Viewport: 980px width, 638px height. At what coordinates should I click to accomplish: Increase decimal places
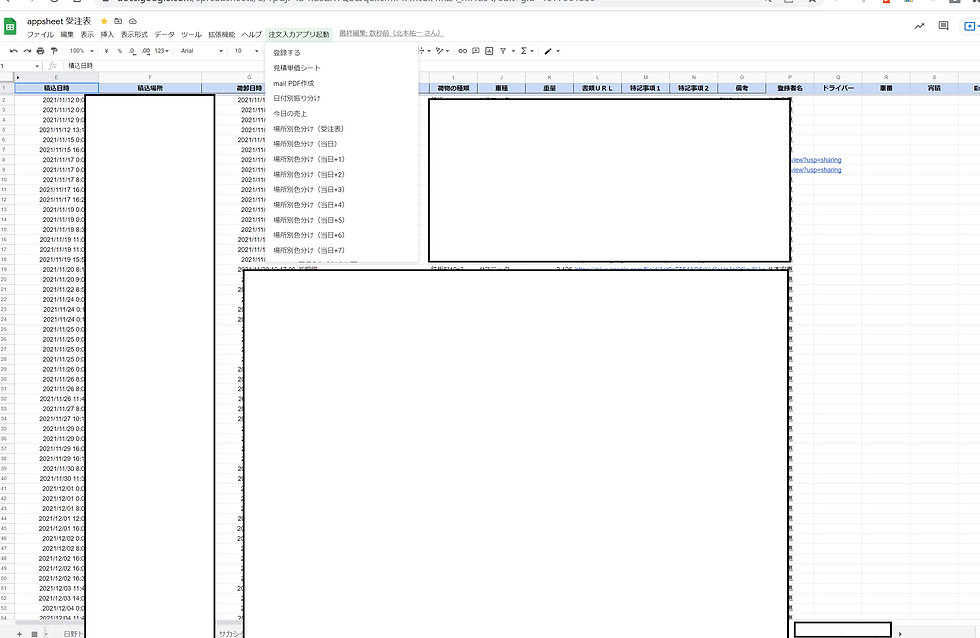click(146, 51)
